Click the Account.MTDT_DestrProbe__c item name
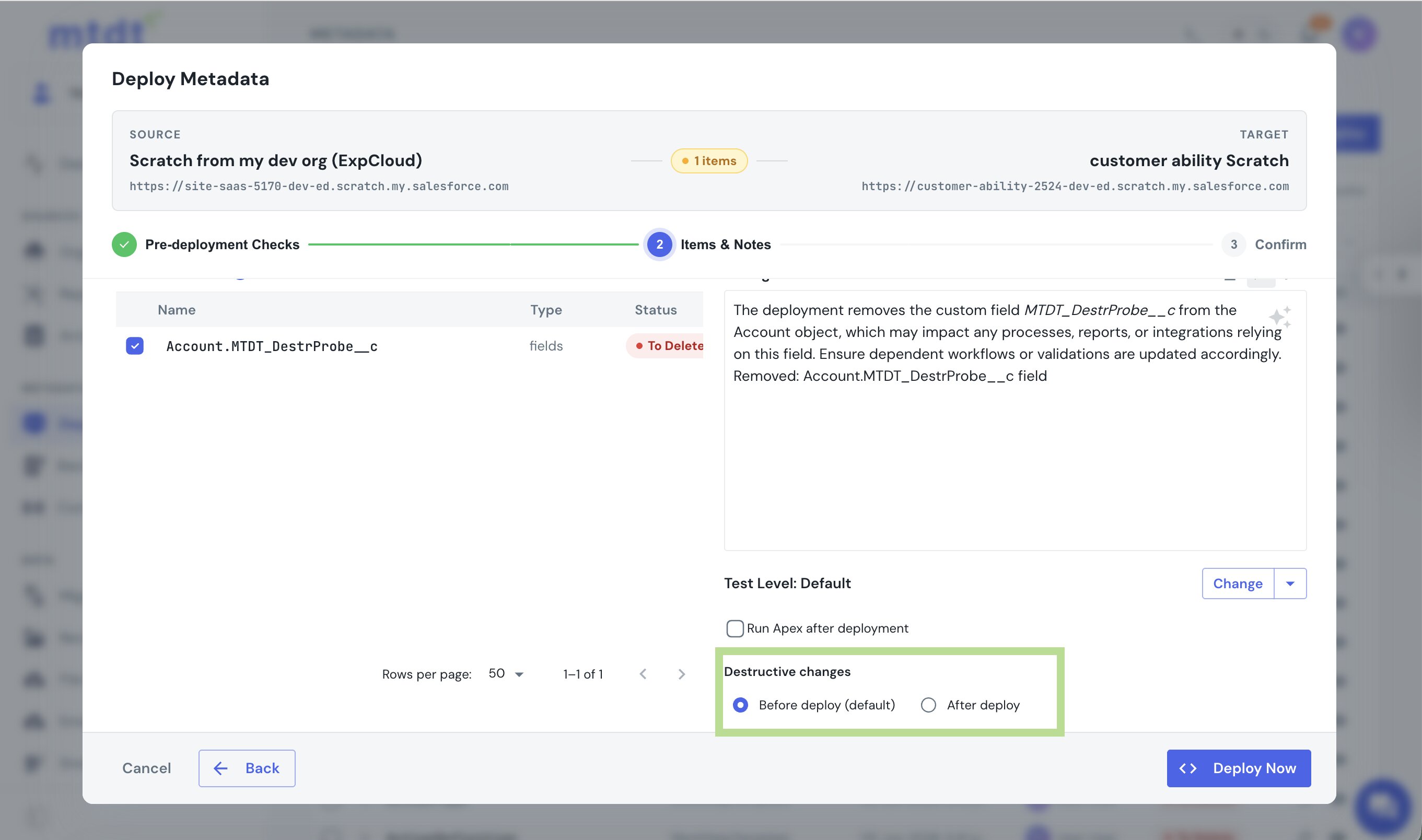 [x=272, y=346]
